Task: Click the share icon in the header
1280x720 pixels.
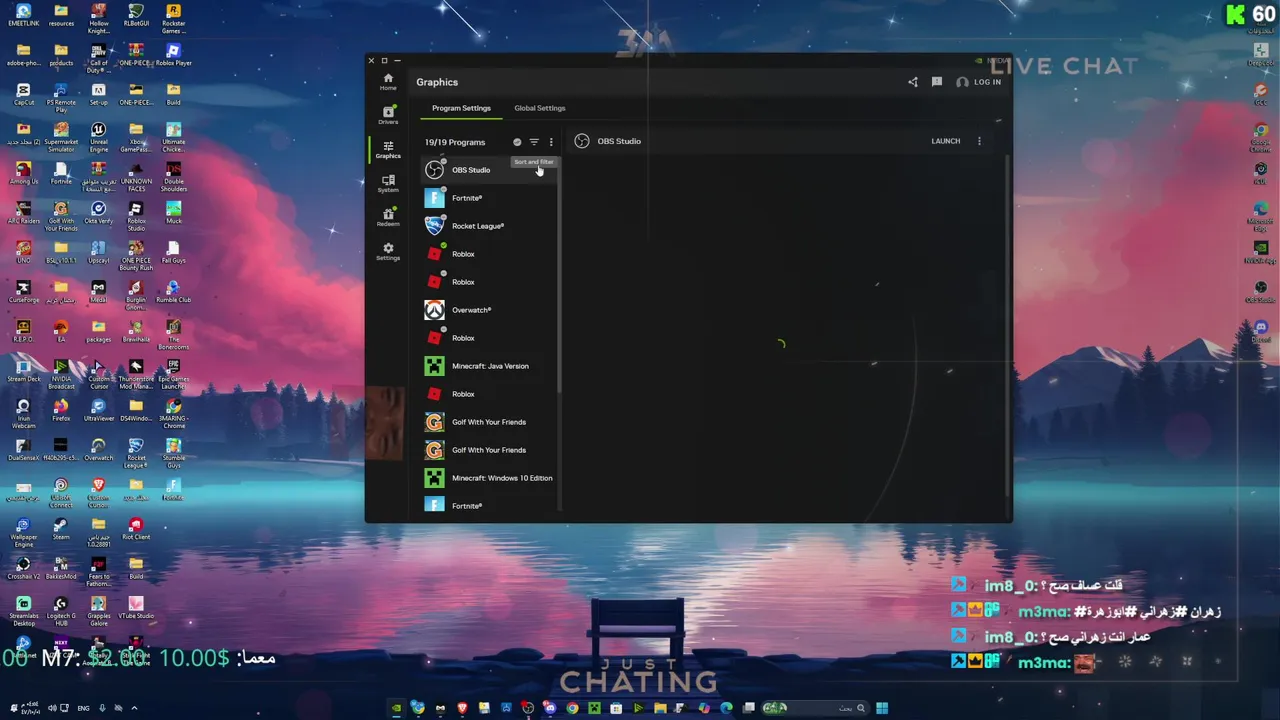Action: pos(912,82)
